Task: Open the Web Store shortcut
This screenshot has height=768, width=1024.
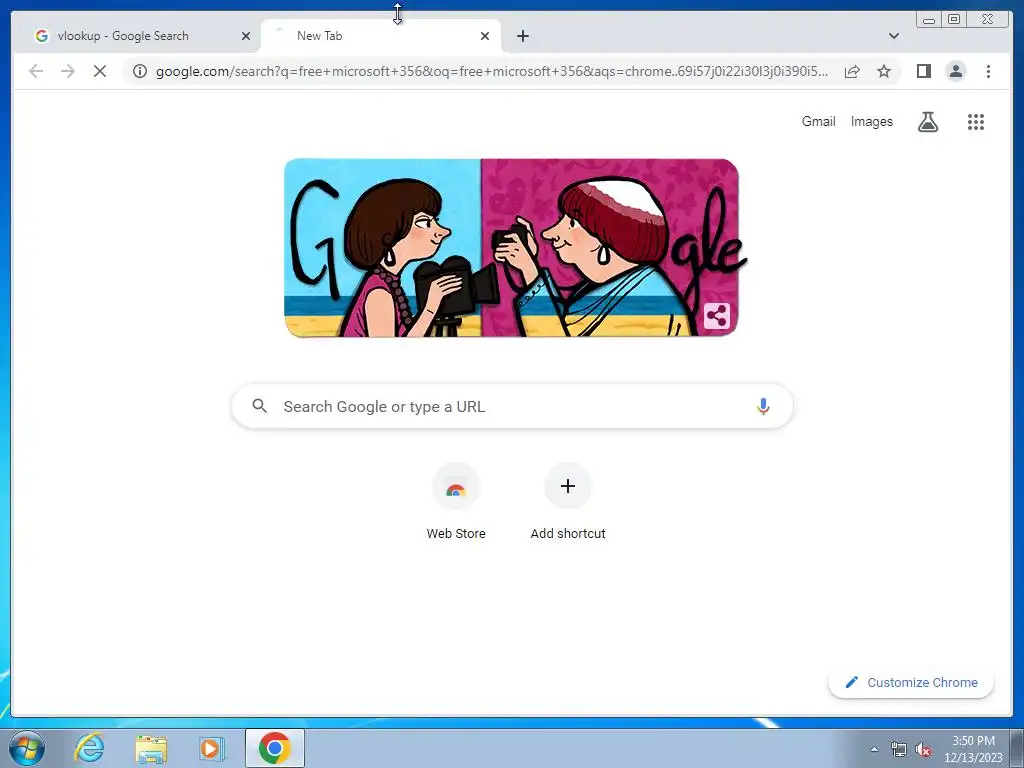Action: pyautogui.click(x=456, y=502)
